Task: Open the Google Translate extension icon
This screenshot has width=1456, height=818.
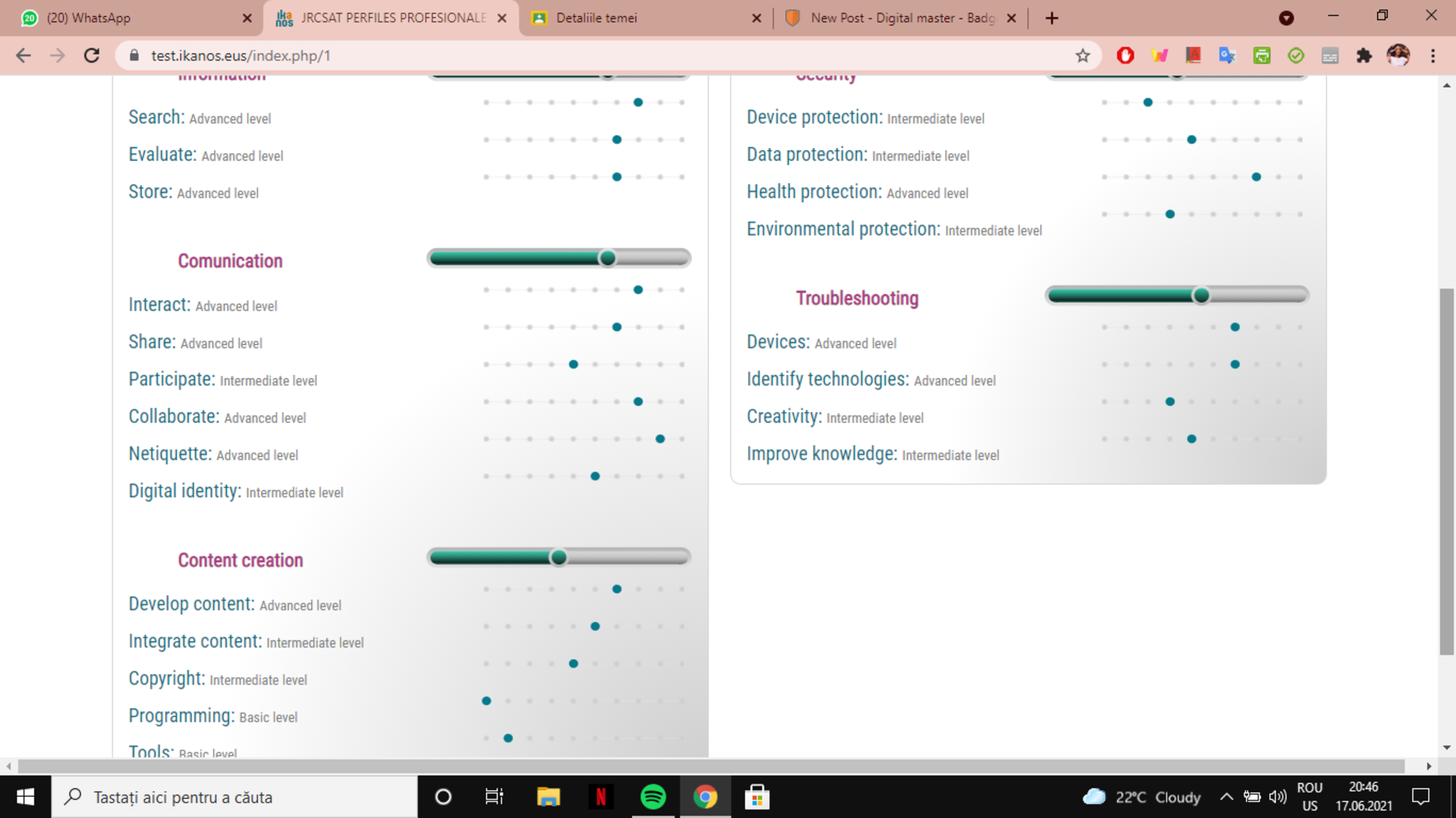Action: [x=1227, y=55]
